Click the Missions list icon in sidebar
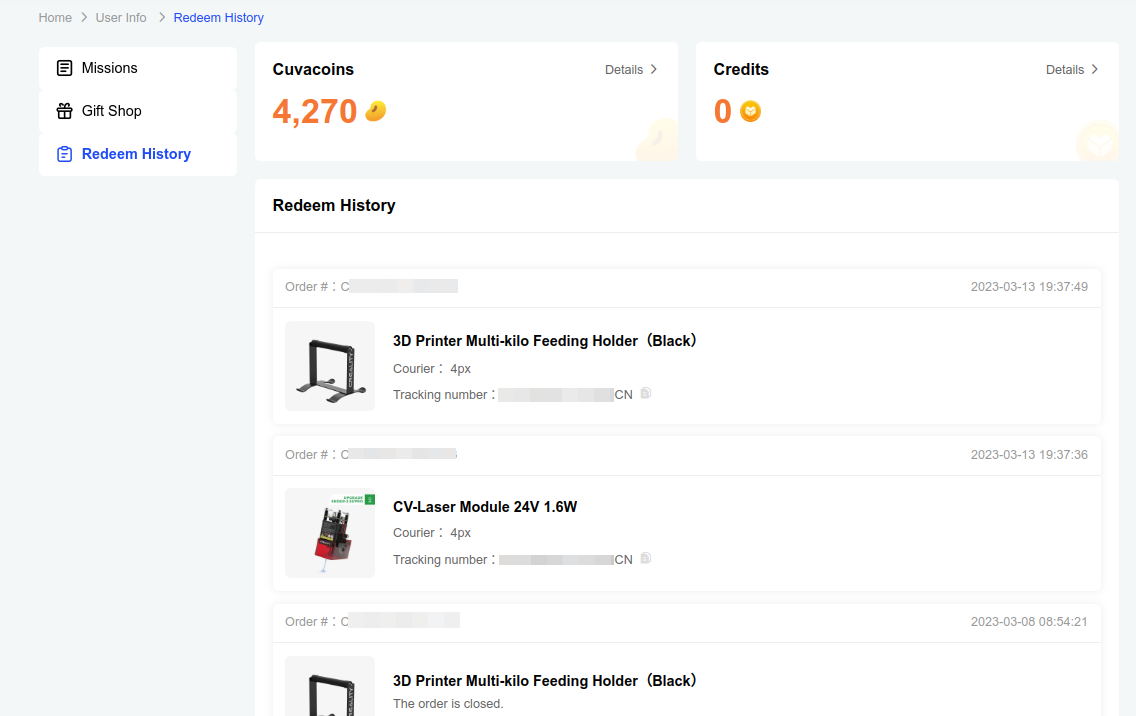Screen dimensions: 1136x716 point(64,68)
